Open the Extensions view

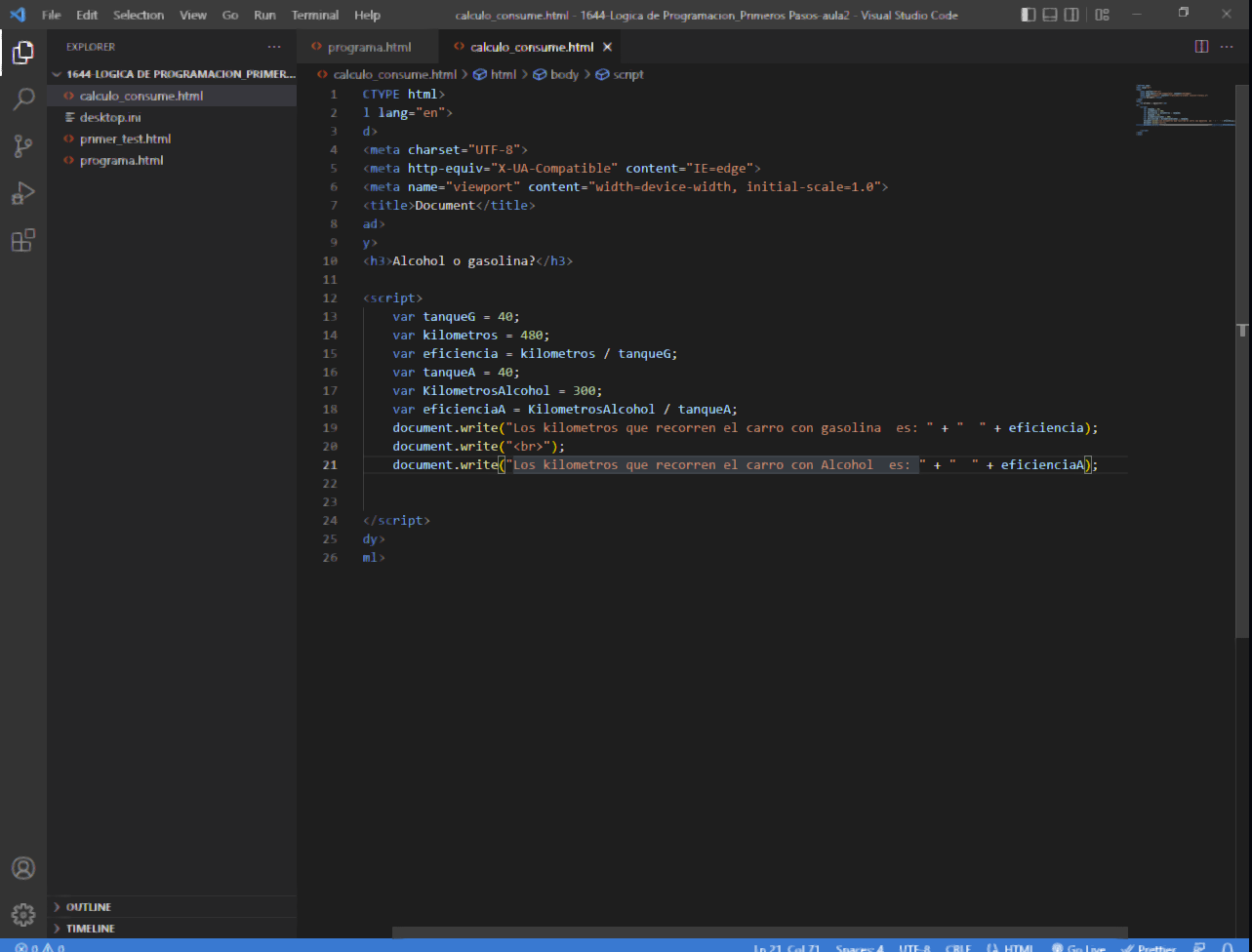(x=22, y=240)
